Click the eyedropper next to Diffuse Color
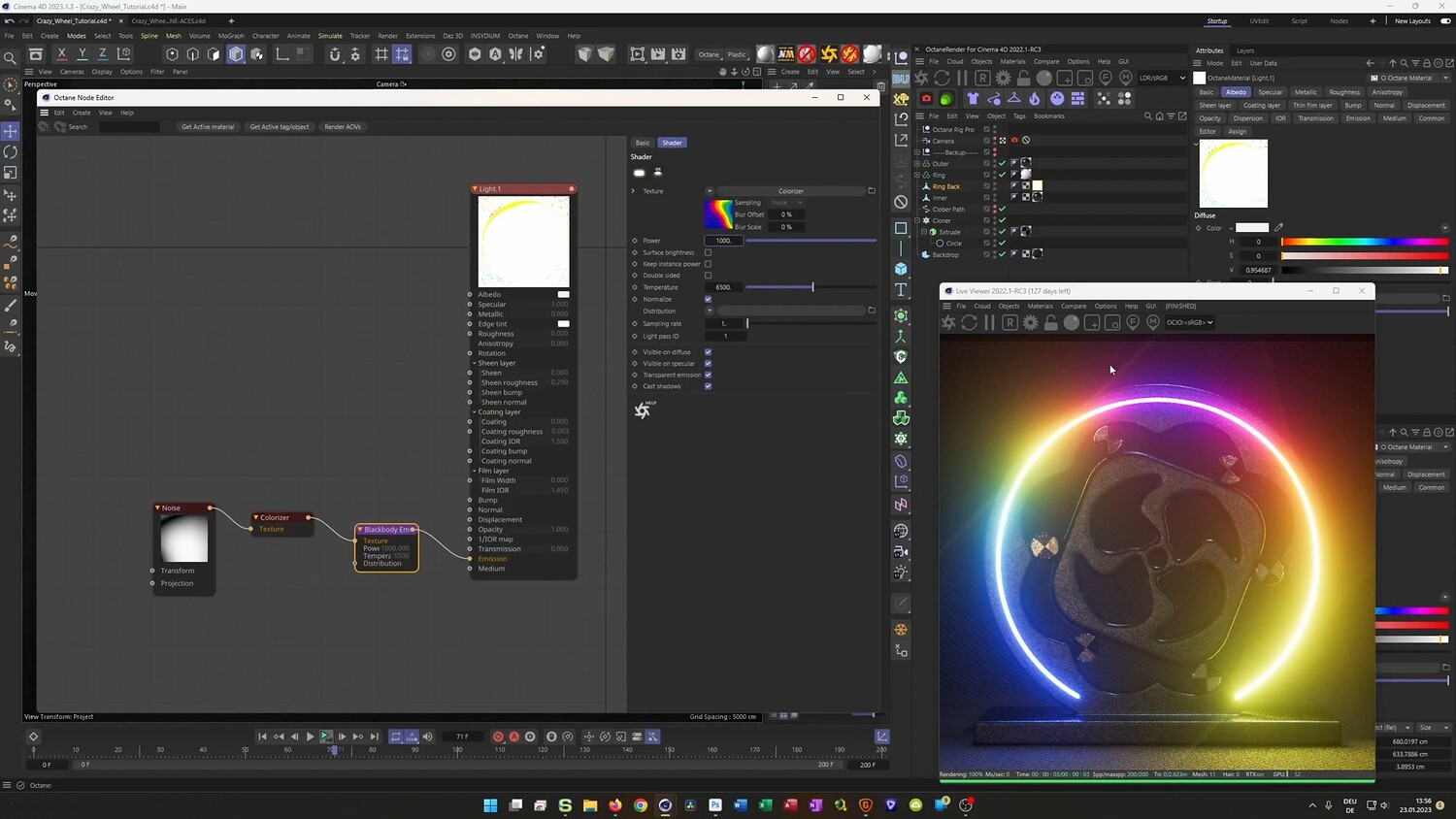 (1278, 228)
